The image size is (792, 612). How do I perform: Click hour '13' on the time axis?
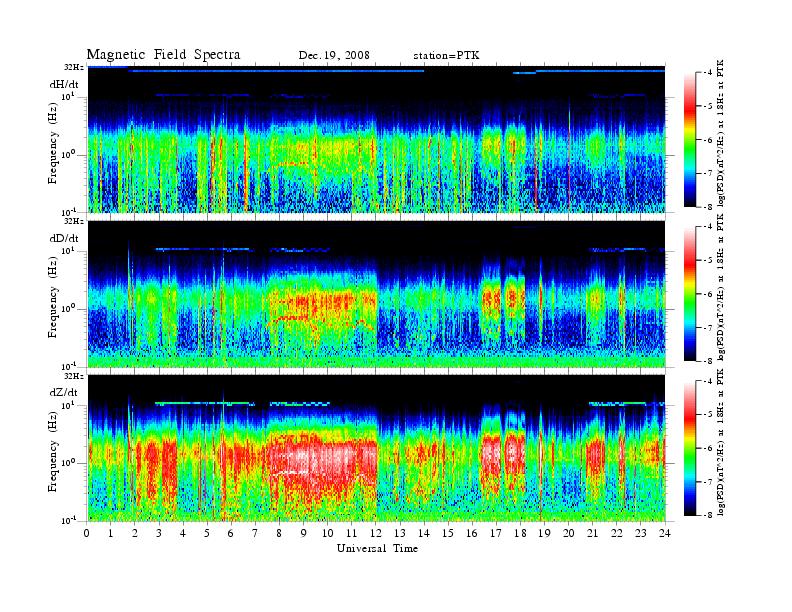click(400, 533)
